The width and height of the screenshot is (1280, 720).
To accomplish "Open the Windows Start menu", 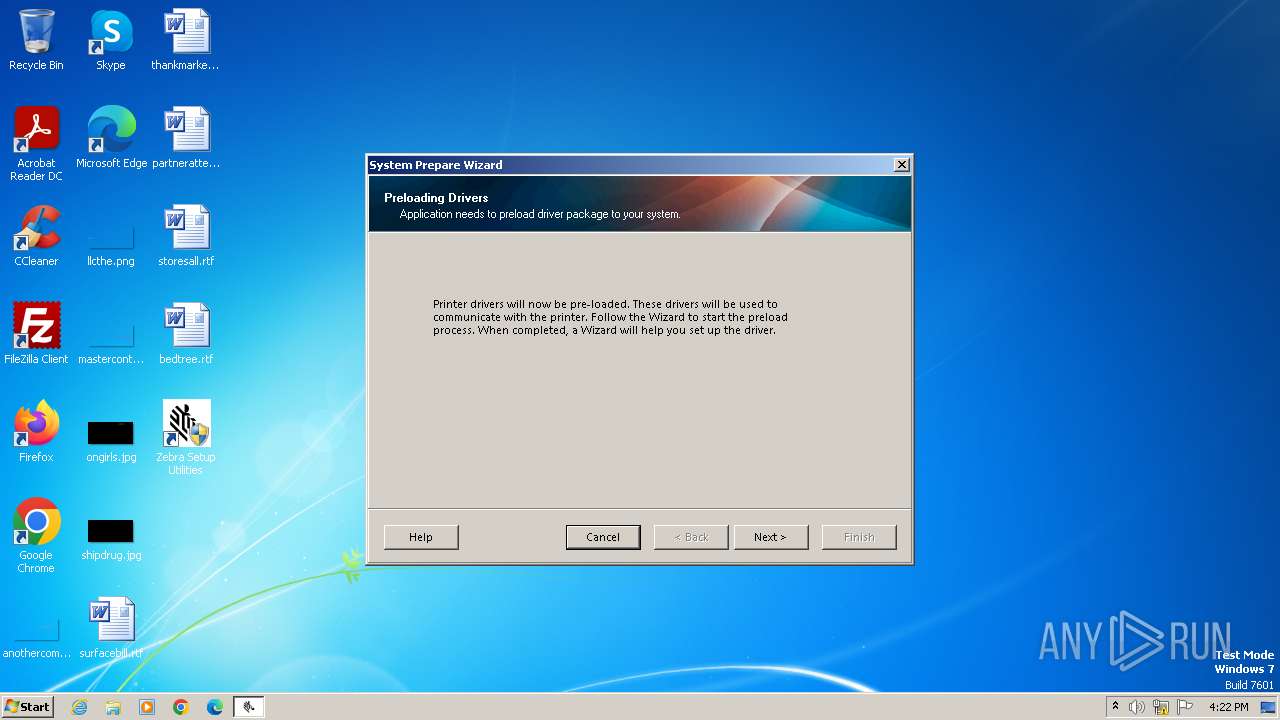I will (27, 707).
